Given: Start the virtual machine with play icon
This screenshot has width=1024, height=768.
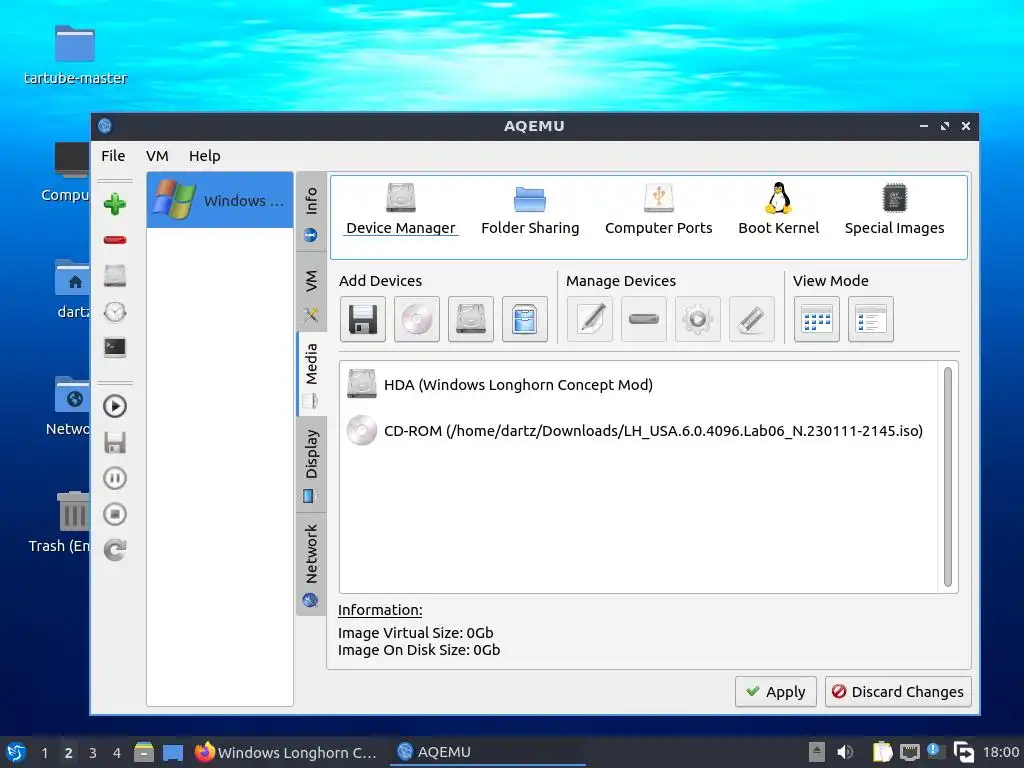Looking at the screenshot, I should tap(115, 406).
